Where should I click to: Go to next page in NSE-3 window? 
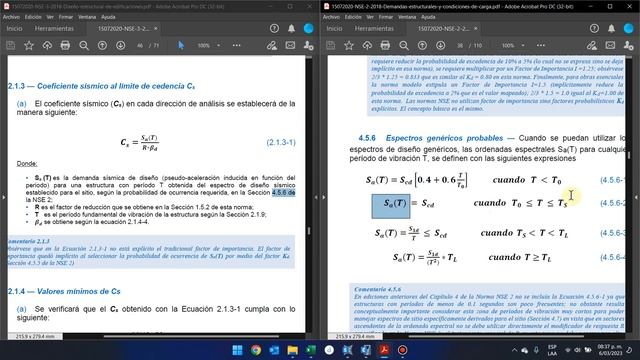click(120, 45)
